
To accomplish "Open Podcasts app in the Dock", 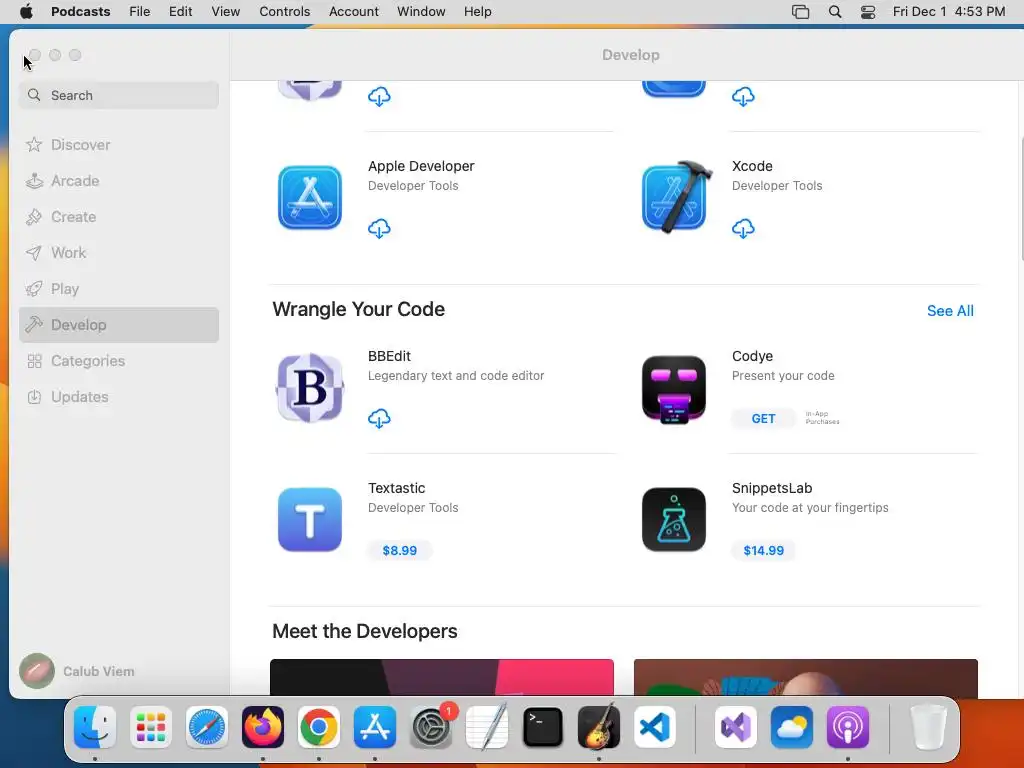I will pyautogui.click(x=848, y=727).
